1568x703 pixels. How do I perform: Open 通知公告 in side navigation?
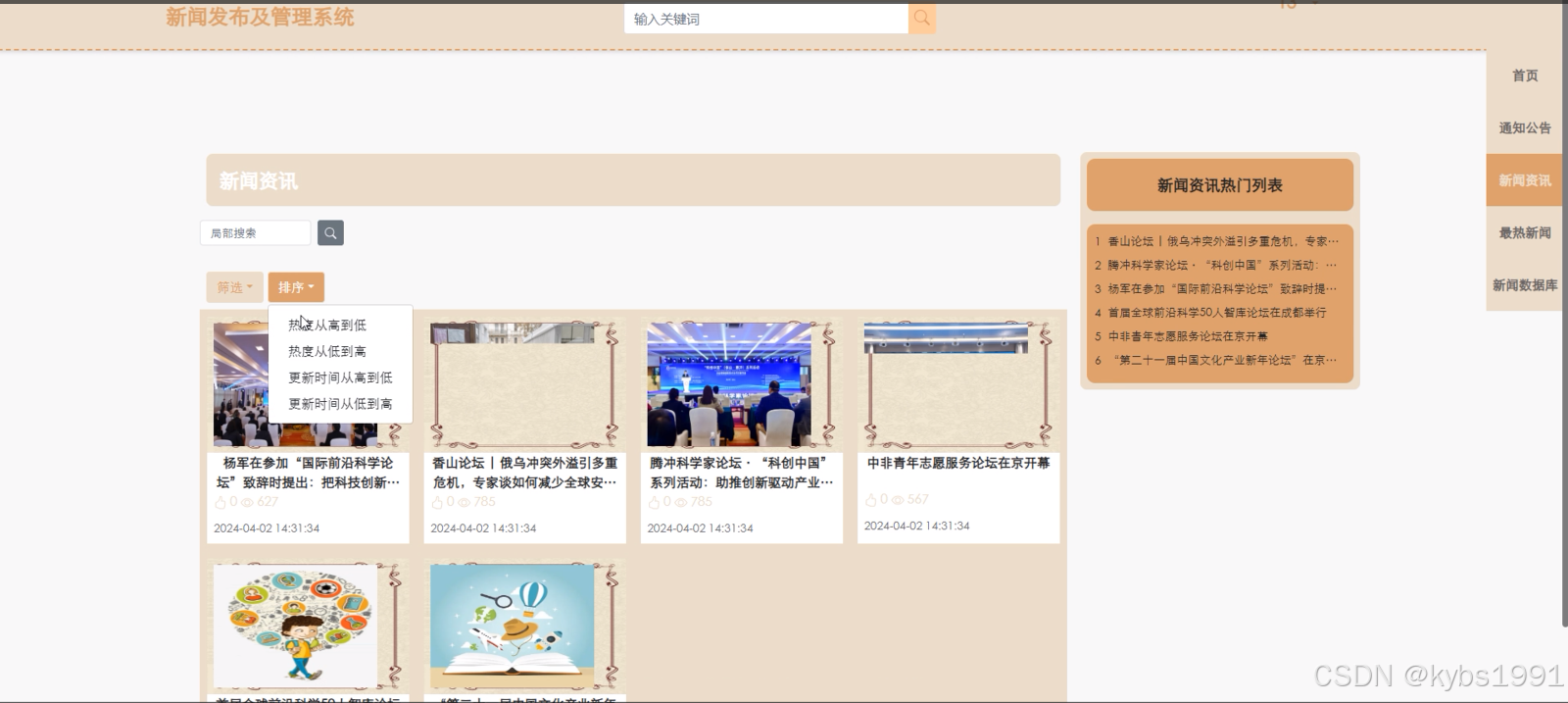1524,127
